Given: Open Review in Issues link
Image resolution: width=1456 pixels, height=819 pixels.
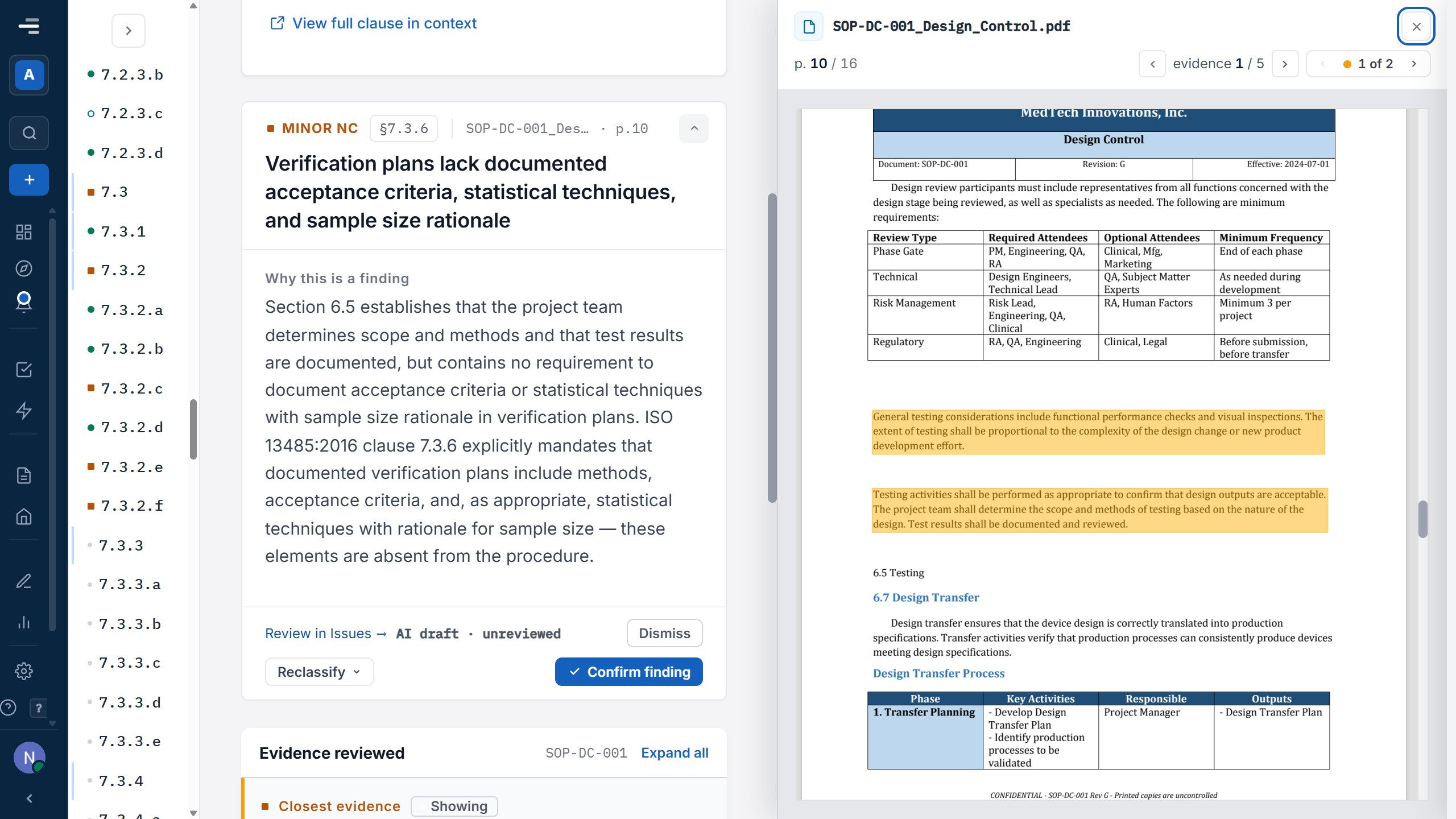Looking at the screenshot, I should [326, 634].
